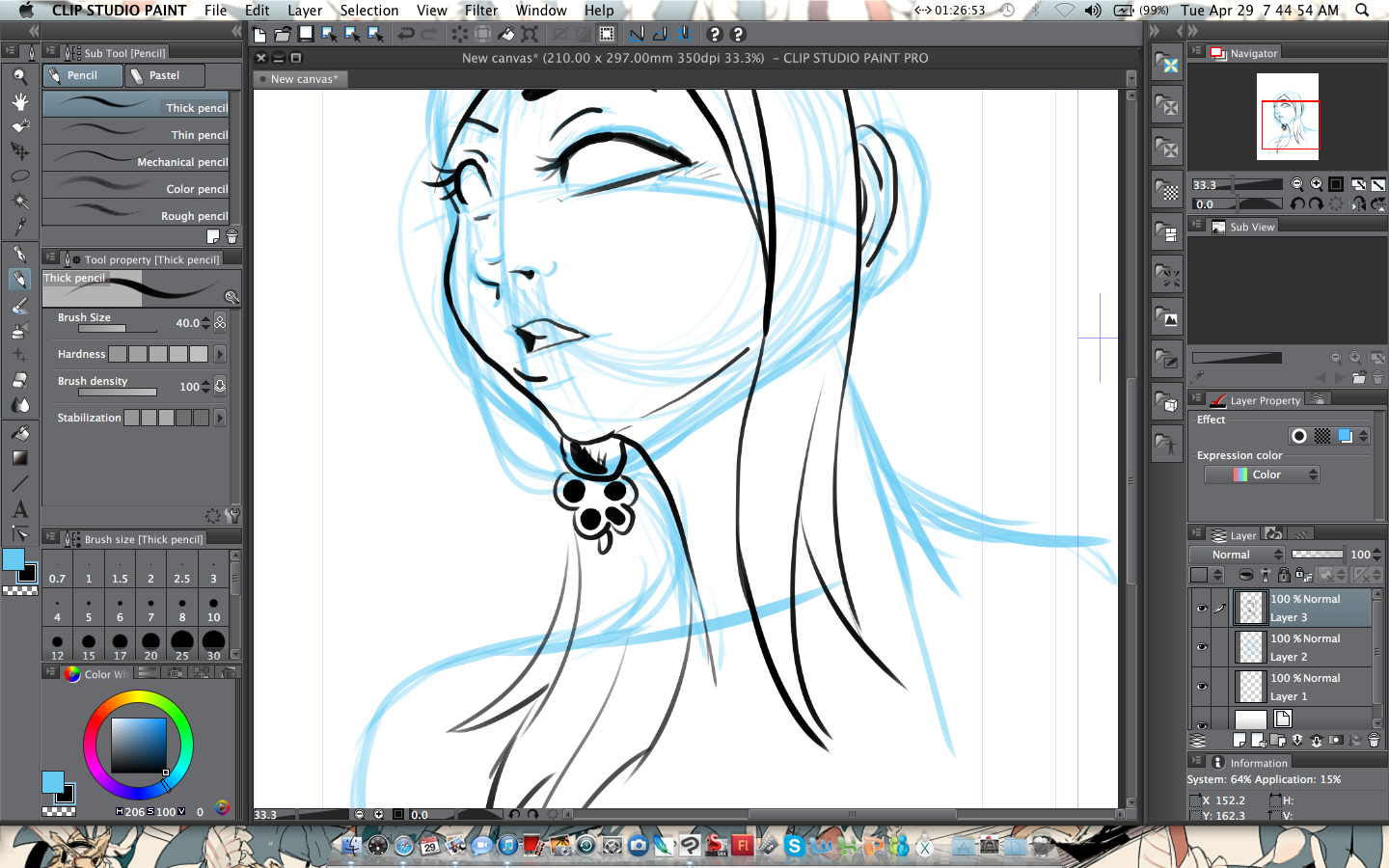Switch to the Pastel sub tool tab
Image resolution: width=1389 pixels, height=868 pixels.
click(x=166, y=75)
